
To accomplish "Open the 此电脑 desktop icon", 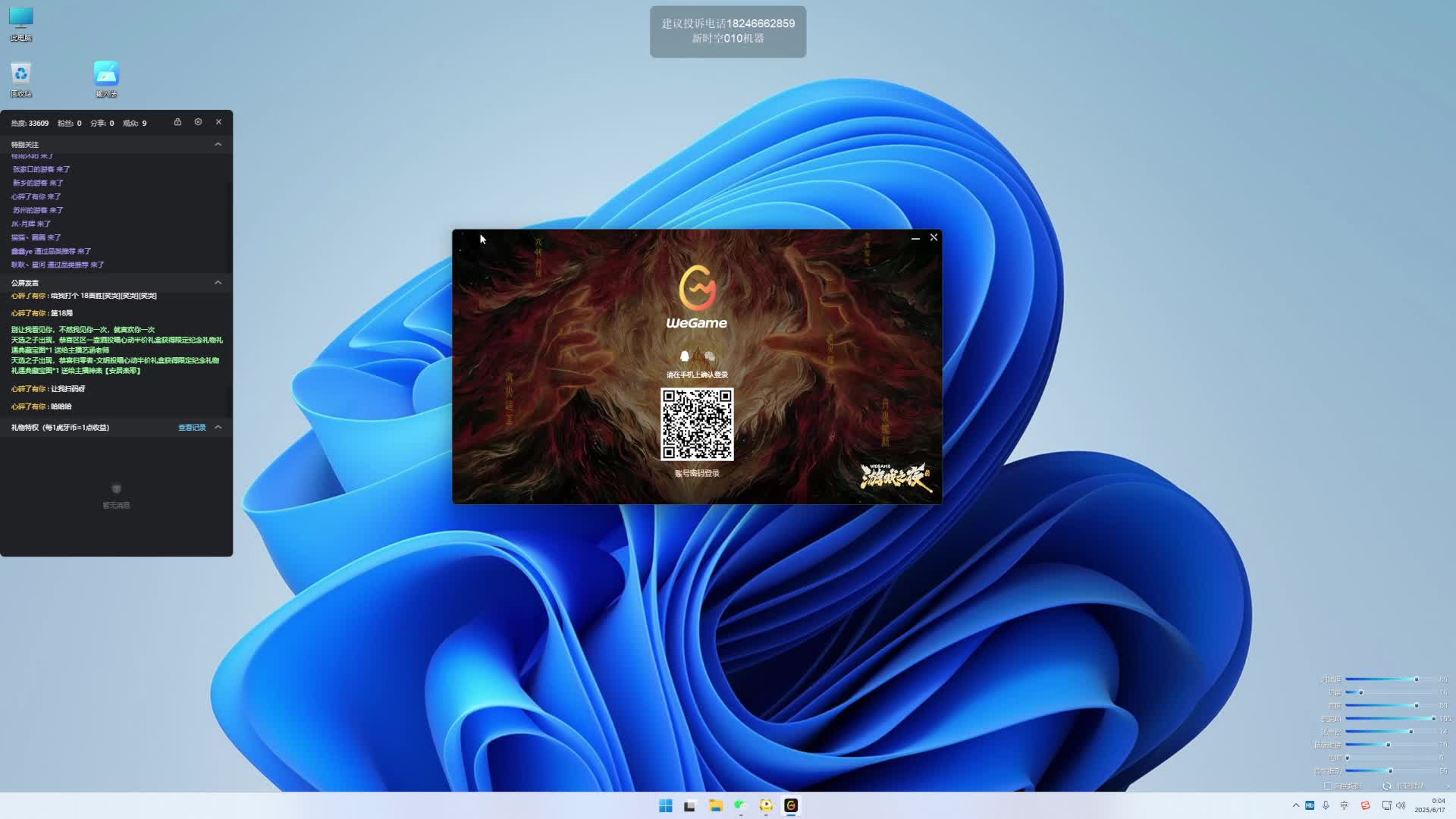I will 21,24.
